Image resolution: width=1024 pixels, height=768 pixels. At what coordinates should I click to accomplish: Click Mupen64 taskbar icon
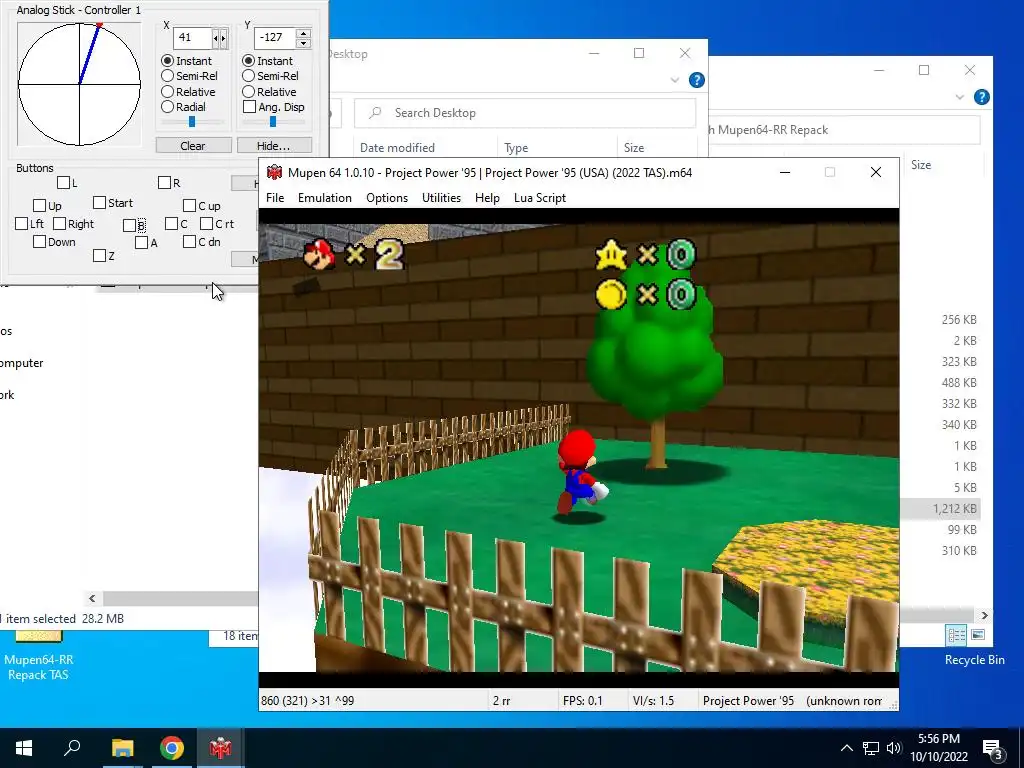coord(221,748)
